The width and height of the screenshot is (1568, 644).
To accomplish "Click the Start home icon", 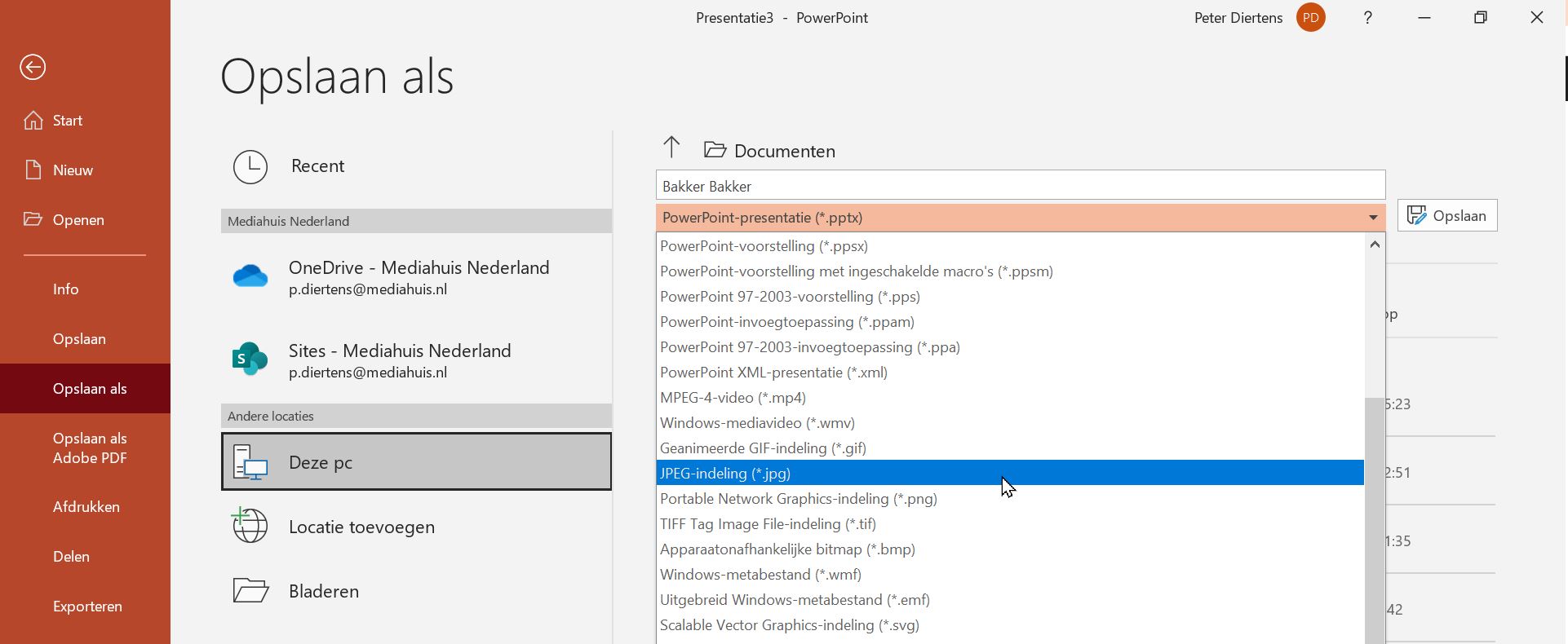I will coord(33,121).
